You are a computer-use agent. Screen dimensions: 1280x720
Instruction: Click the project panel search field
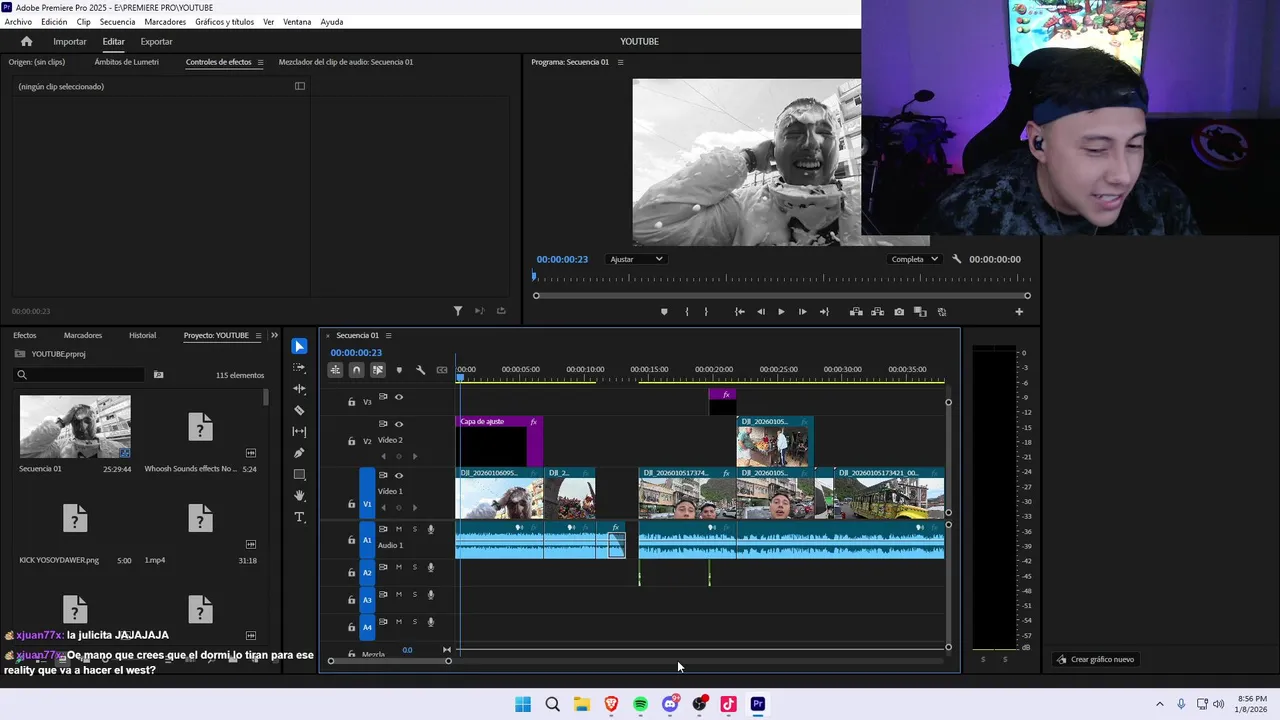pyautogui.click(x=80, y=375)
